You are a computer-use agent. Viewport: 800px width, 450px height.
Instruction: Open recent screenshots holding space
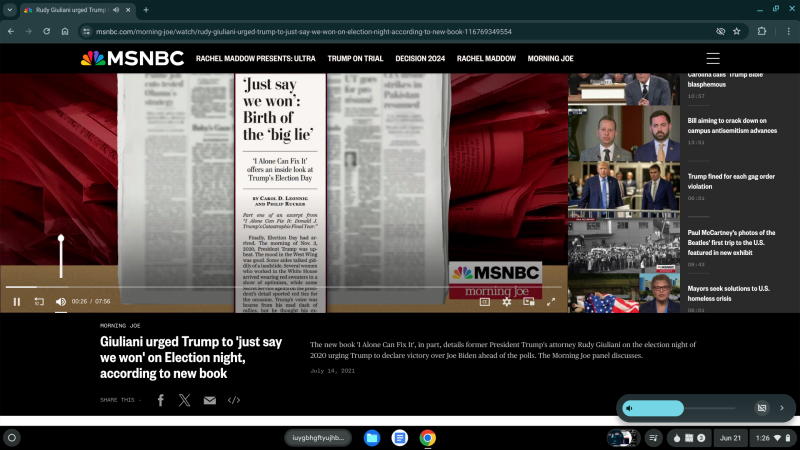coord(622,438)
